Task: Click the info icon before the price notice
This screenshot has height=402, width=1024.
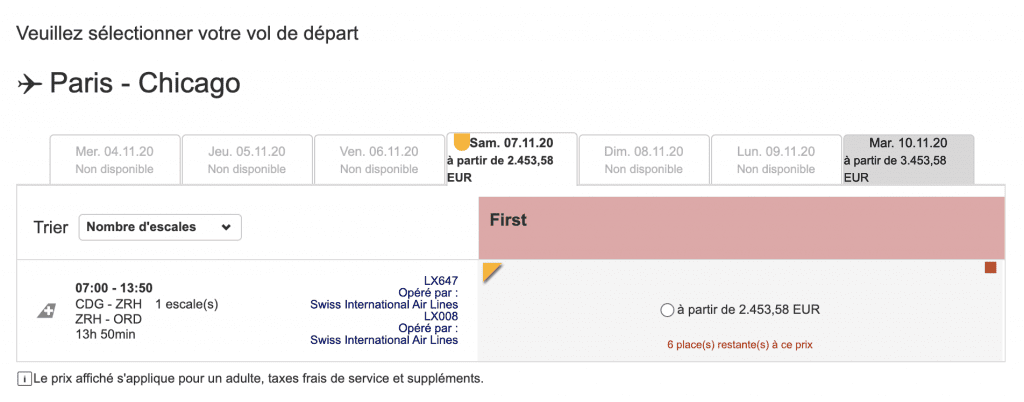Action: coord(24,379)
